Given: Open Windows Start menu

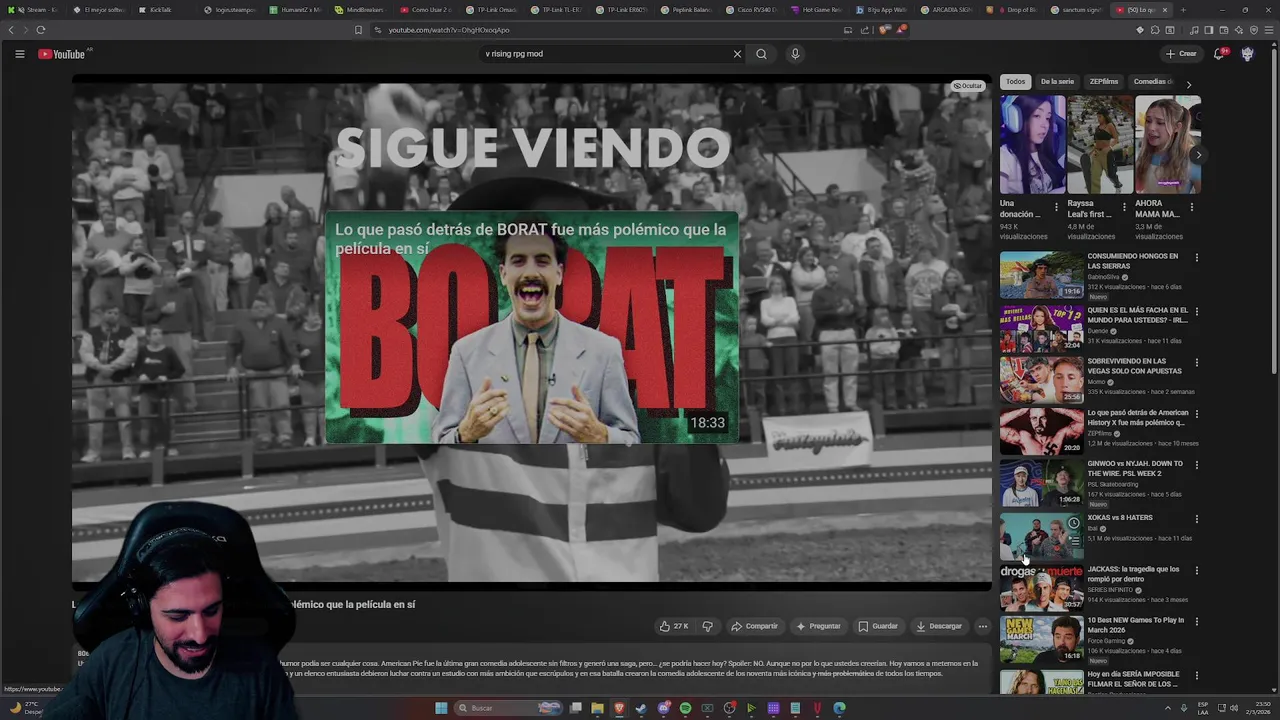Looking at the screenshot, I should pos(441,708).
